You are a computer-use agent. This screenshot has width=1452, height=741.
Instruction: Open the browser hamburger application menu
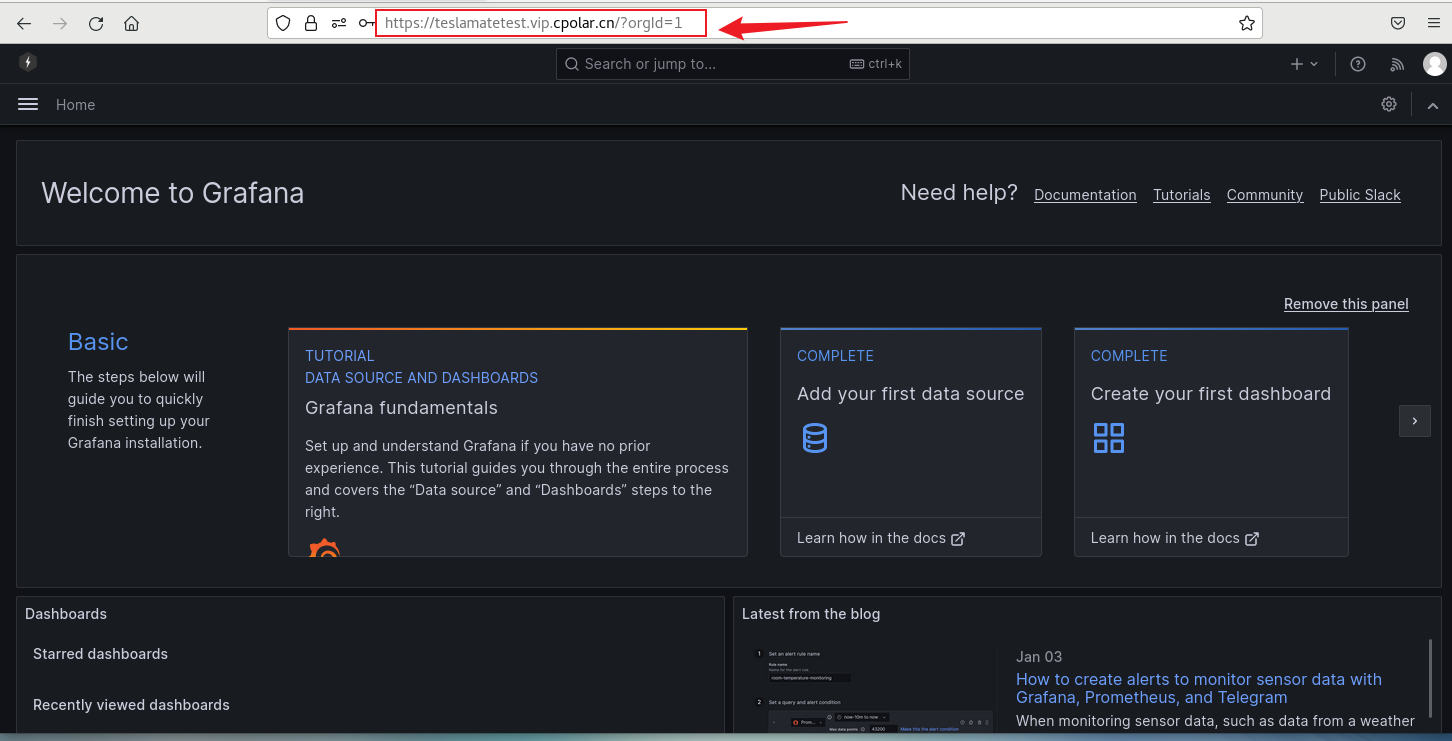point(1432,23)
